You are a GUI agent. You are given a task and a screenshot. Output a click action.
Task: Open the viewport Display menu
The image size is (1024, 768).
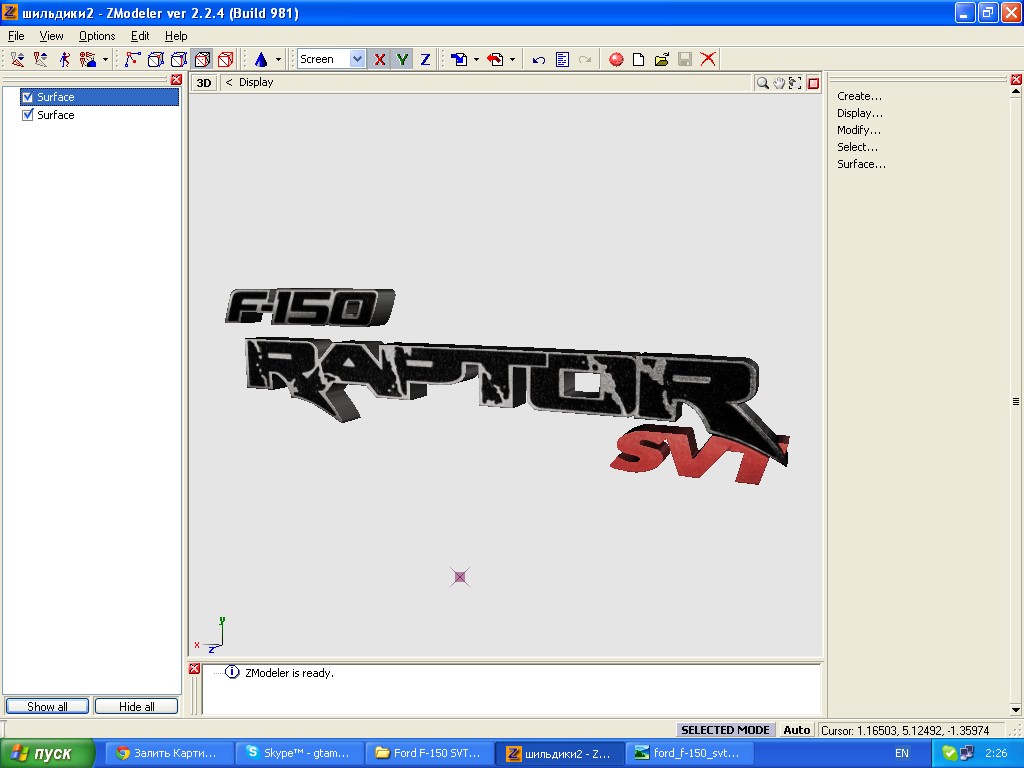pyautogui.click(x=256, y=82)
